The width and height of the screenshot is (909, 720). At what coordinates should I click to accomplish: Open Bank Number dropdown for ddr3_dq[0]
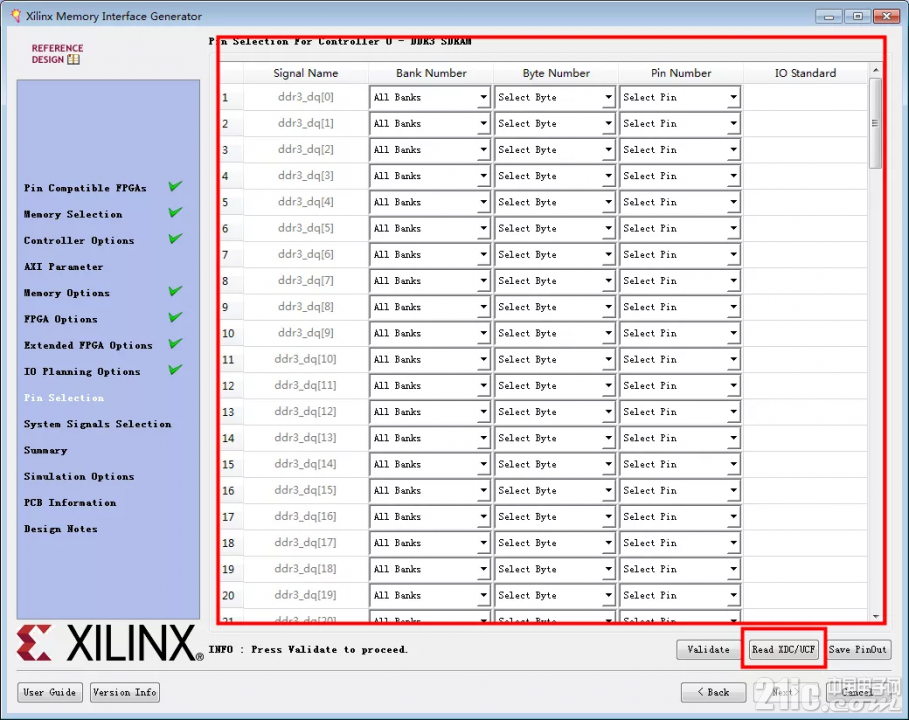(430, 97)
